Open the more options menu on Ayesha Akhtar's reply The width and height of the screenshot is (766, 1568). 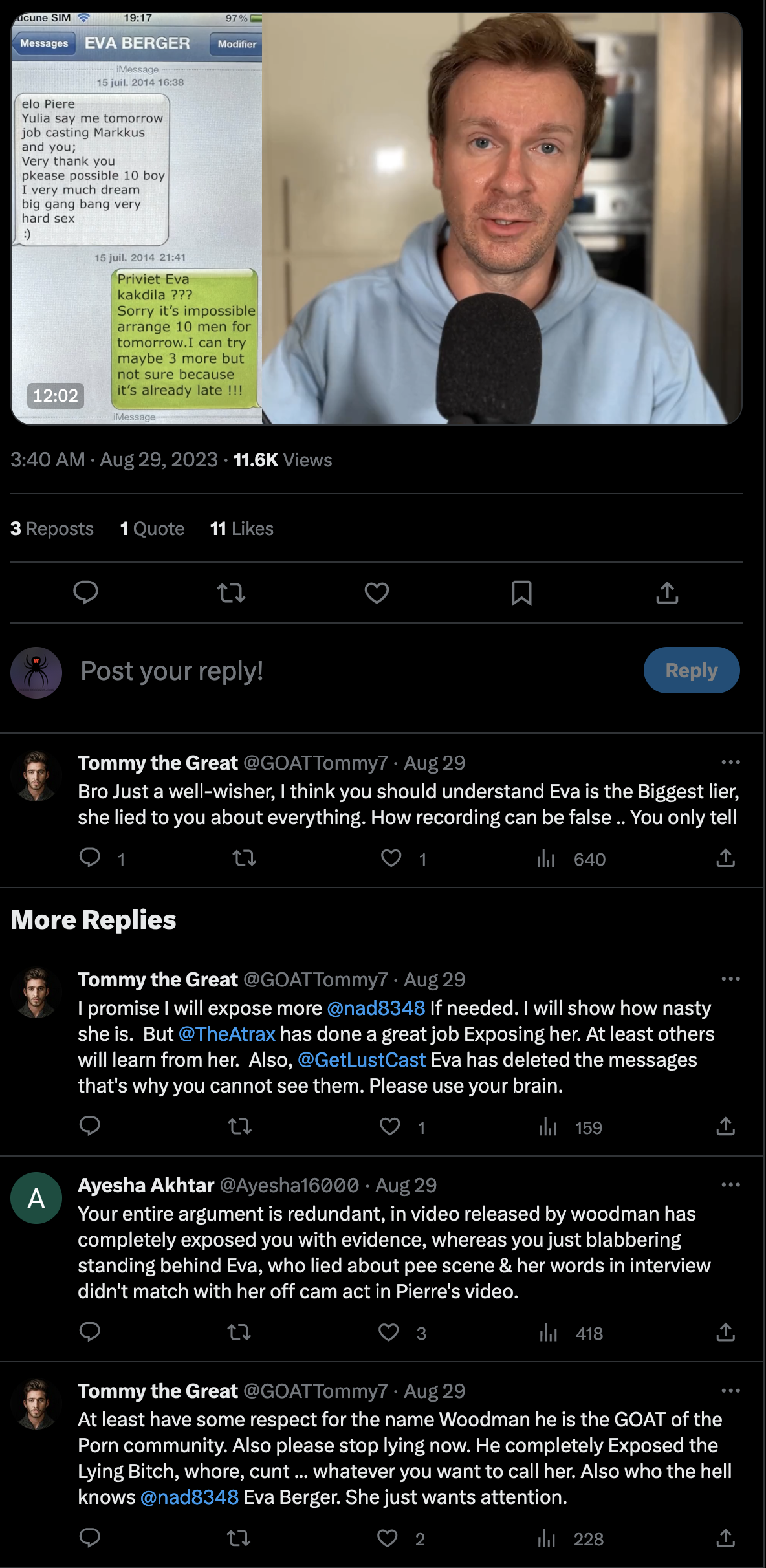pos(730,1185)
